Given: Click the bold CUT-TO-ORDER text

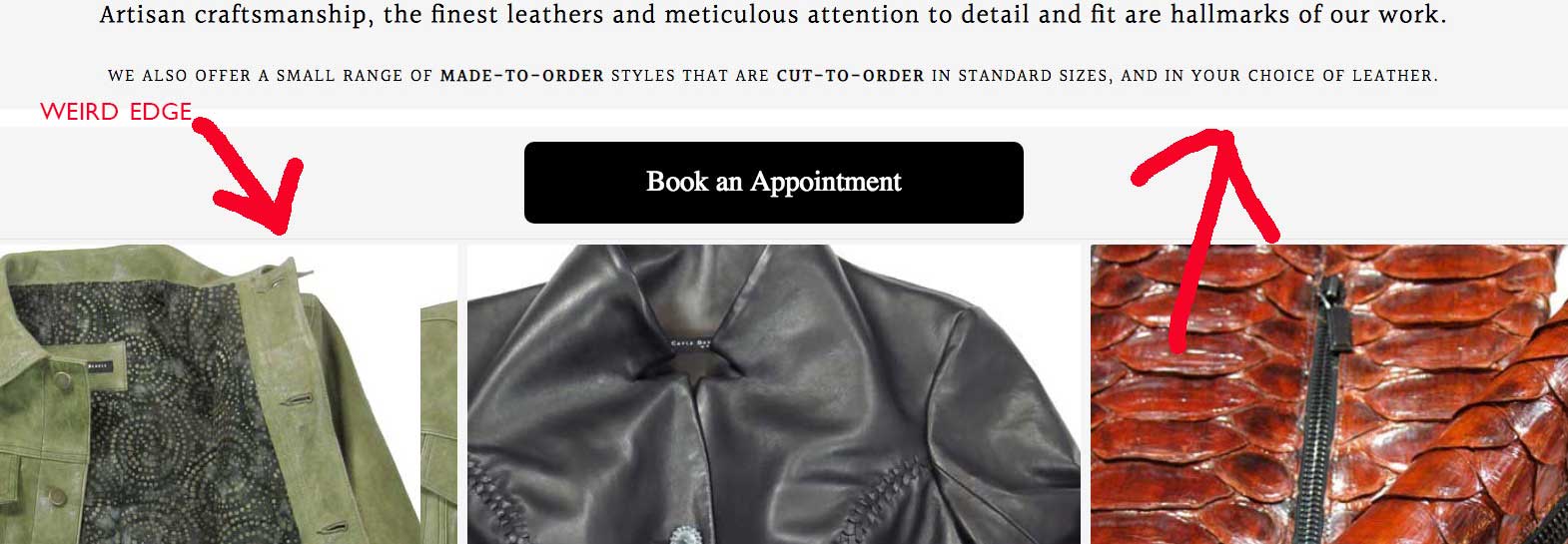Looking at the screenshot, I should (850, 75).
